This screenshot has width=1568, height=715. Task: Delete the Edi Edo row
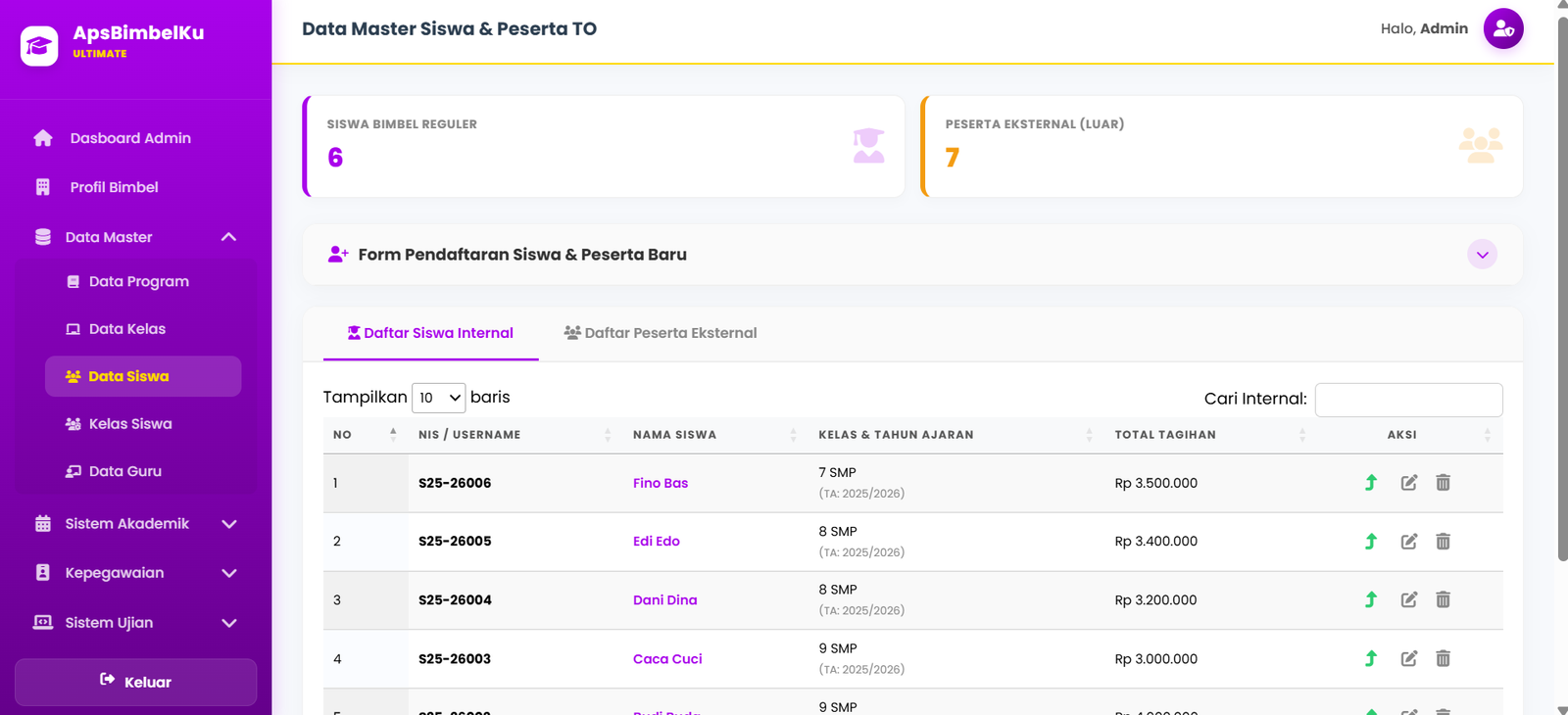tap(1443, 541)
